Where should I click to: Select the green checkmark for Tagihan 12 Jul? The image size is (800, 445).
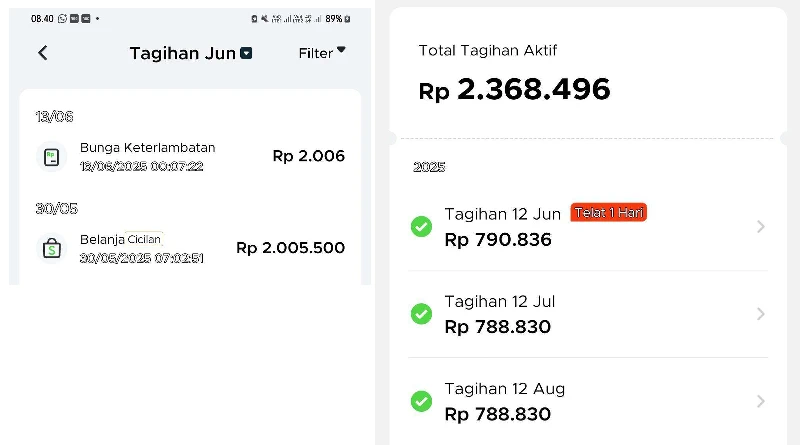pos(421,314)
